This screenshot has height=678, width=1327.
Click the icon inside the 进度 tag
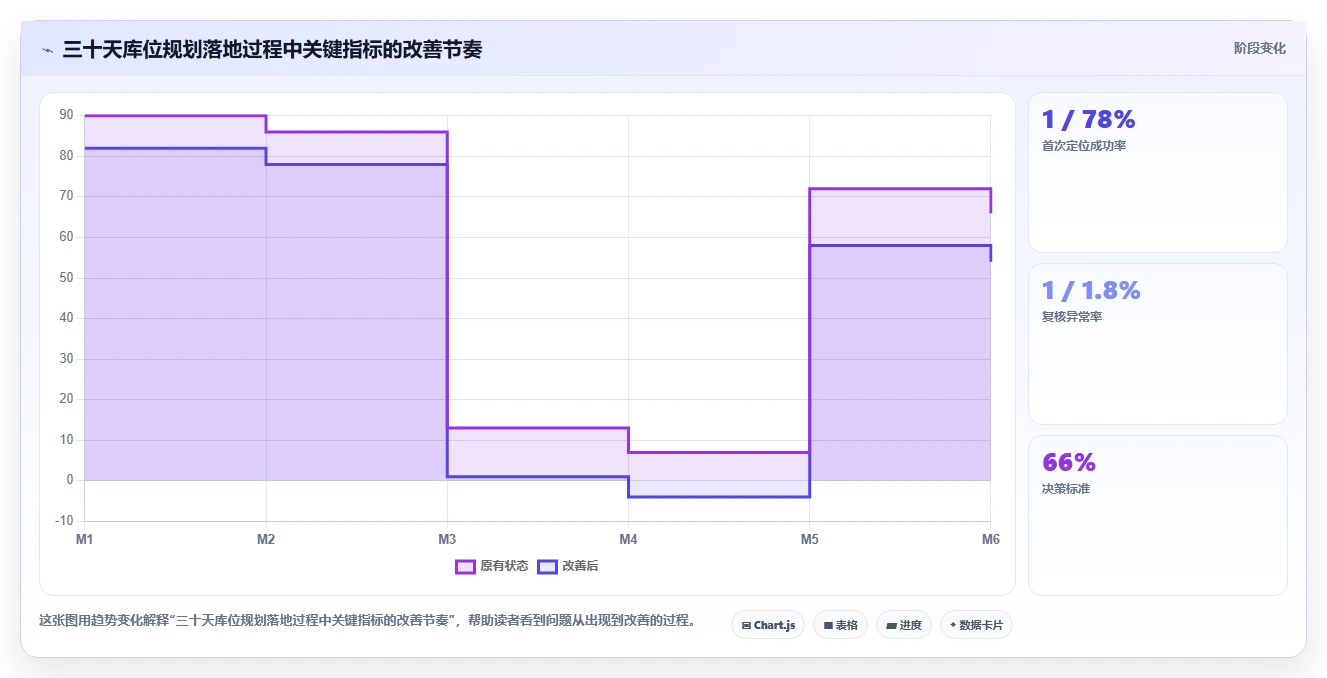891,626
